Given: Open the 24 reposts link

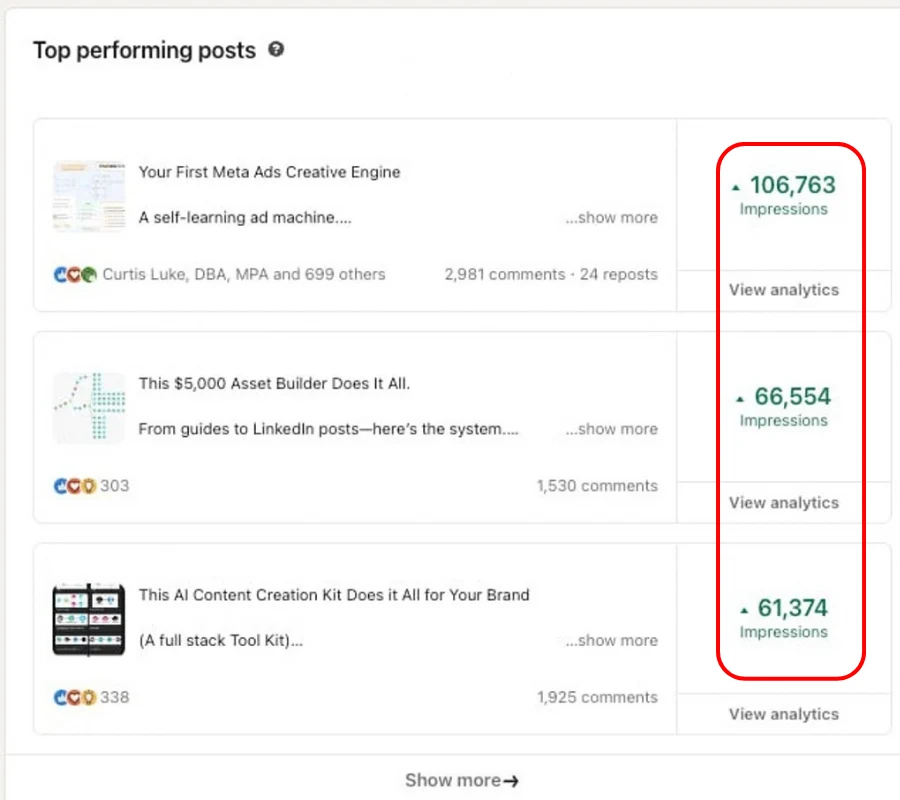Looking at the screenshot, I should coord(618,274).
